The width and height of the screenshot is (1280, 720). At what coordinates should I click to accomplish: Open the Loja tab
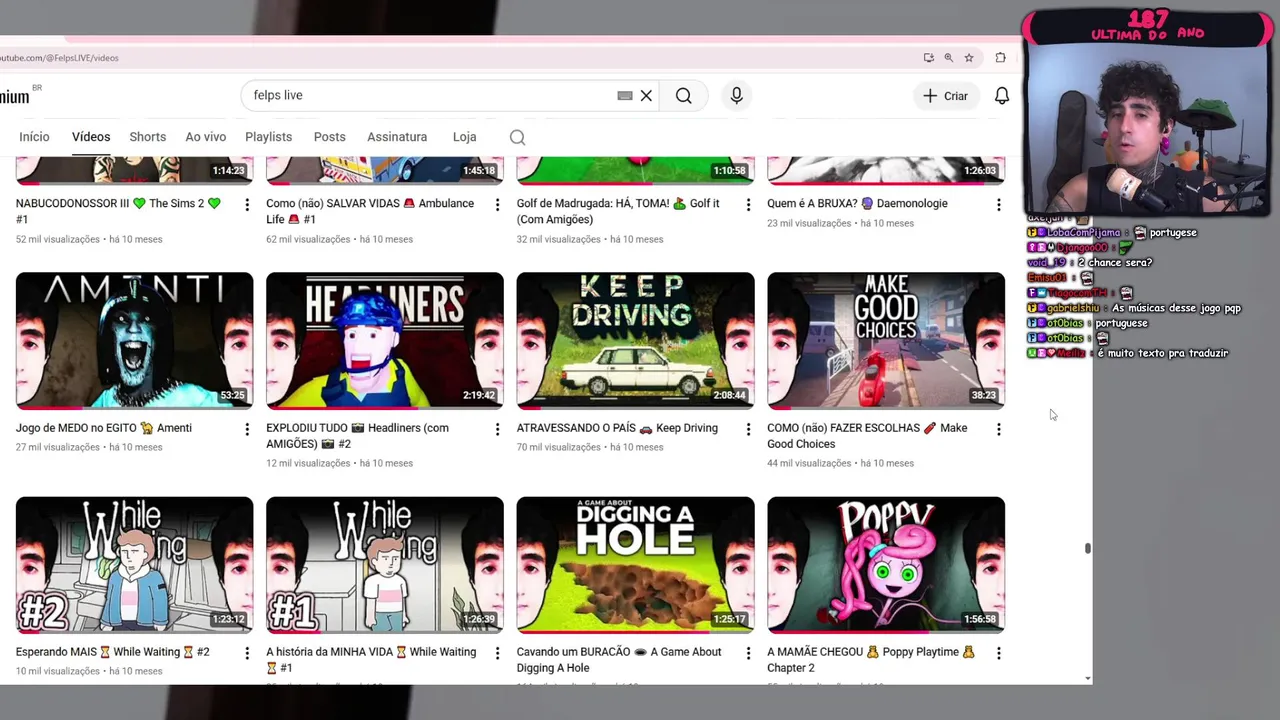click(464, 137)
